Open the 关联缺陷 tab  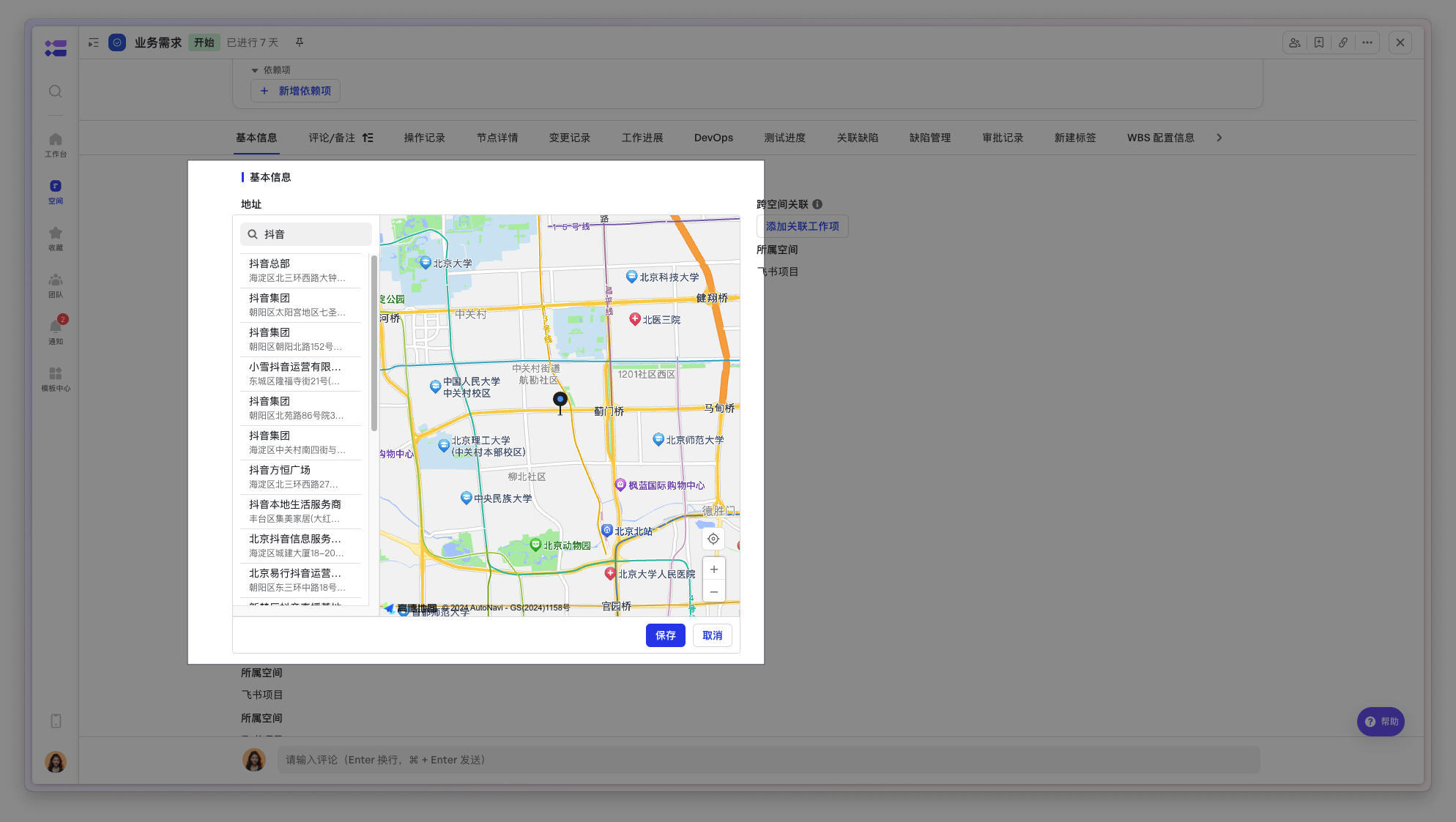tap(858, 138)
